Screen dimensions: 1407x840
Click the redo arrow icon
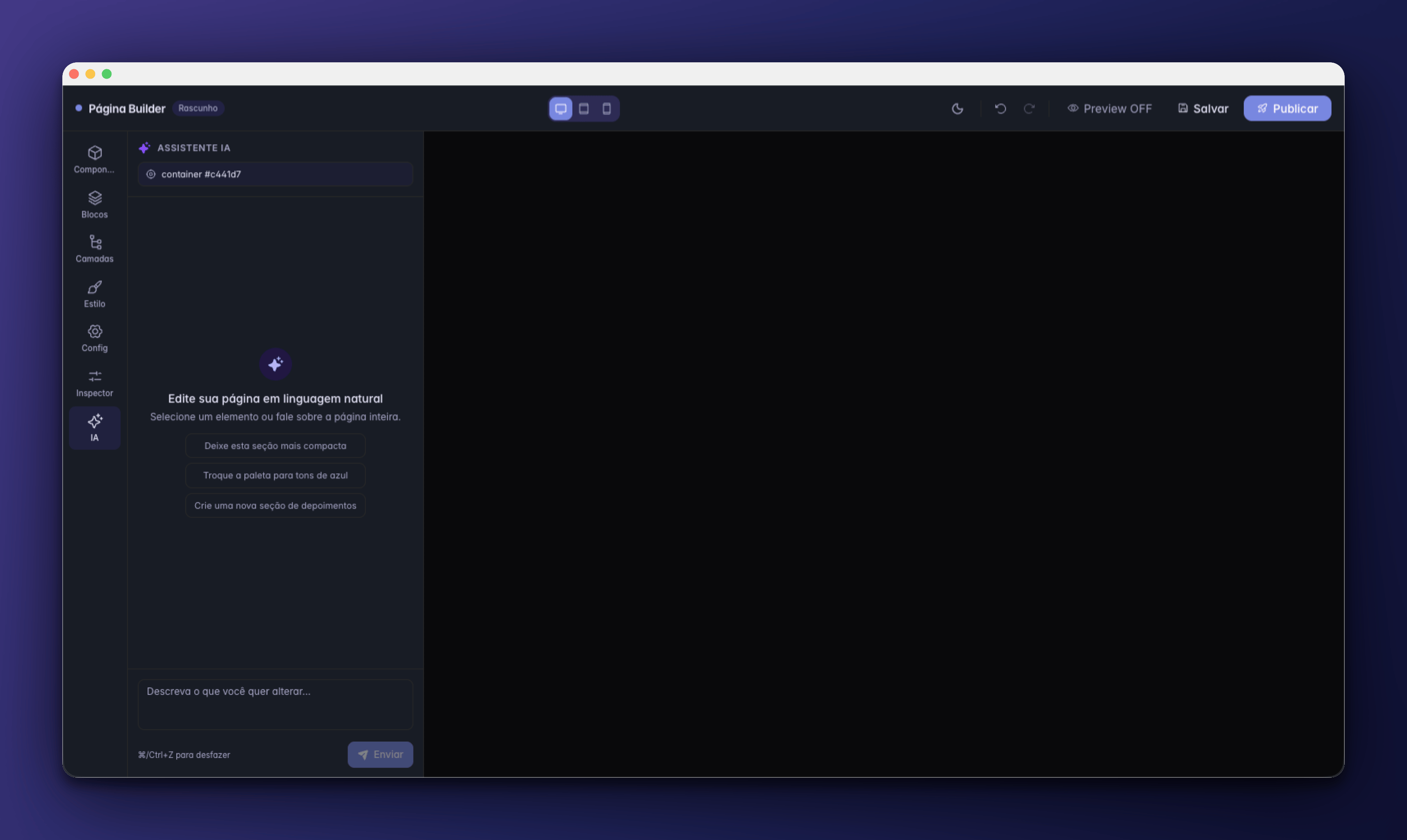(x=1030, y=109)
